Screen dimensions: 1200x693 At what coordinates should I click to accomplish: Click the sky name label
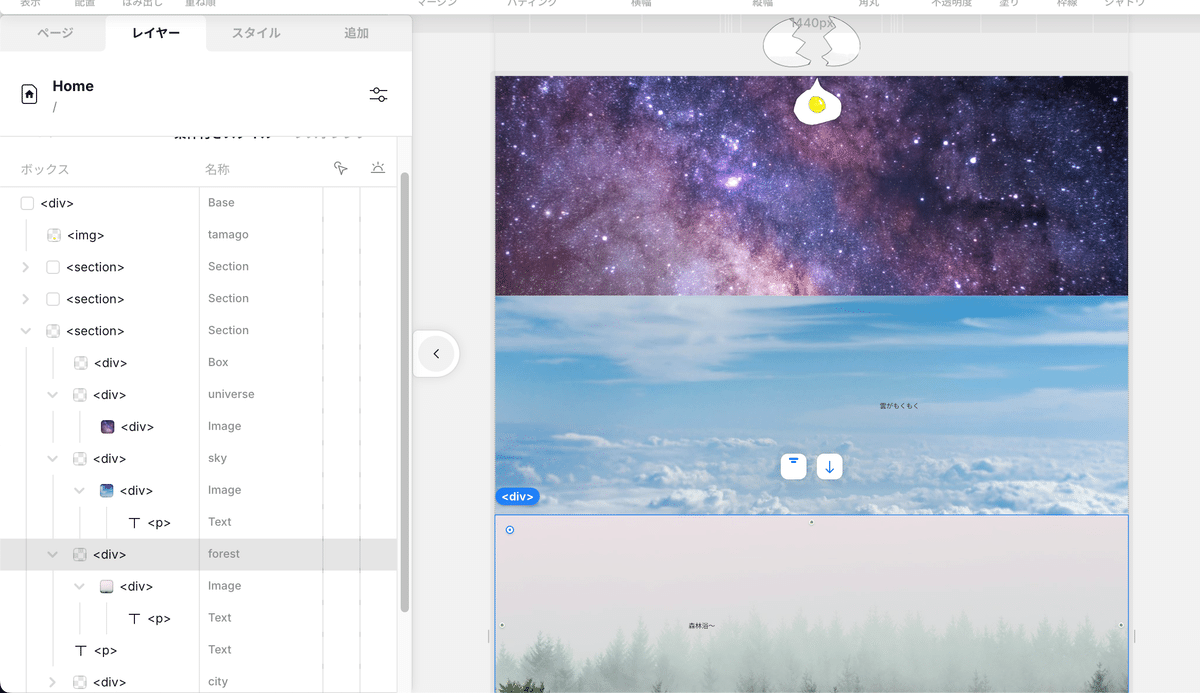pos(217,458)
